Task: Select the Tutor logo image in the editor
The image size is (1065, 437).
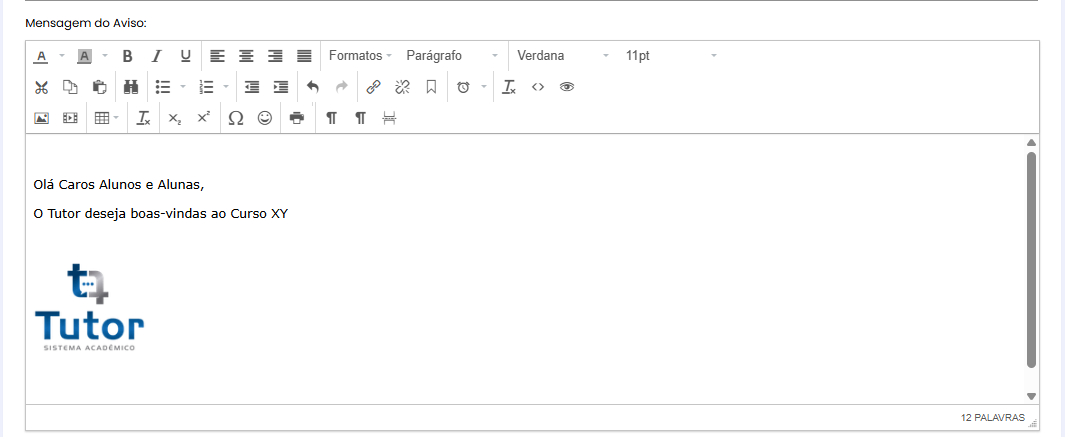Action: [89, 306]
